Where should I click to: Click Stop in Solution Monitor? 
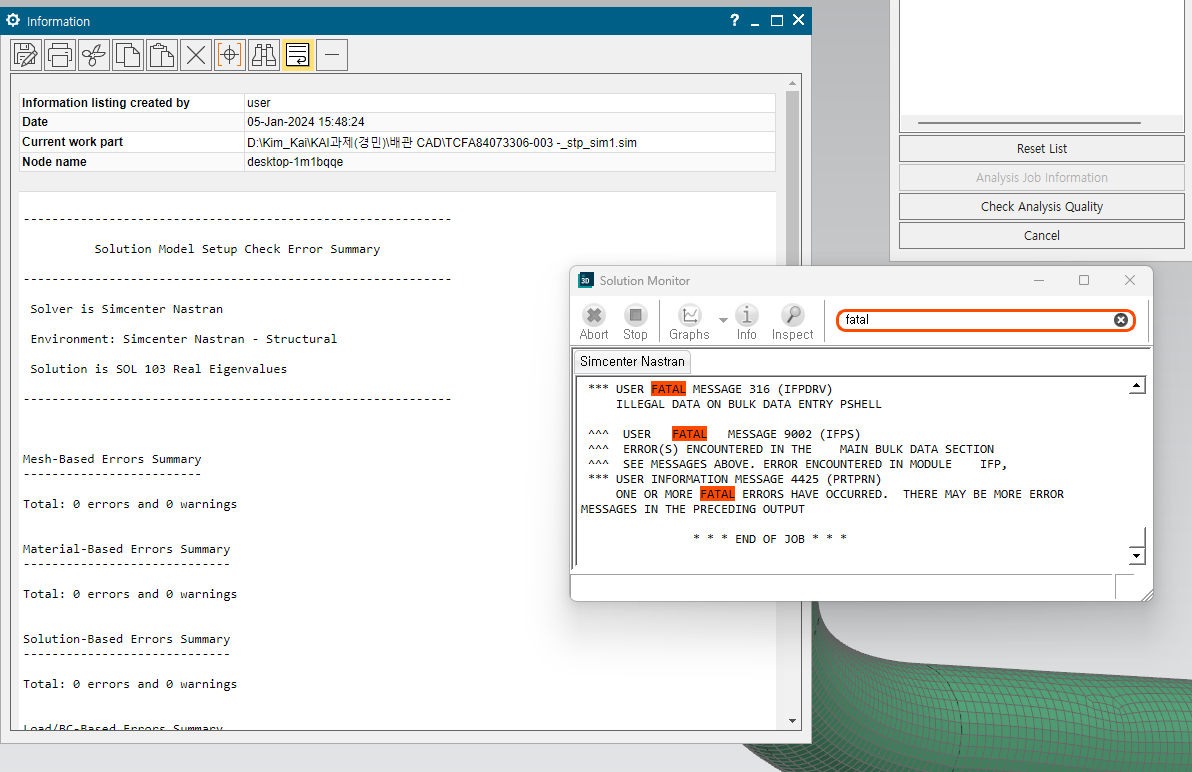pyautogui.click(x=636, y=322)
